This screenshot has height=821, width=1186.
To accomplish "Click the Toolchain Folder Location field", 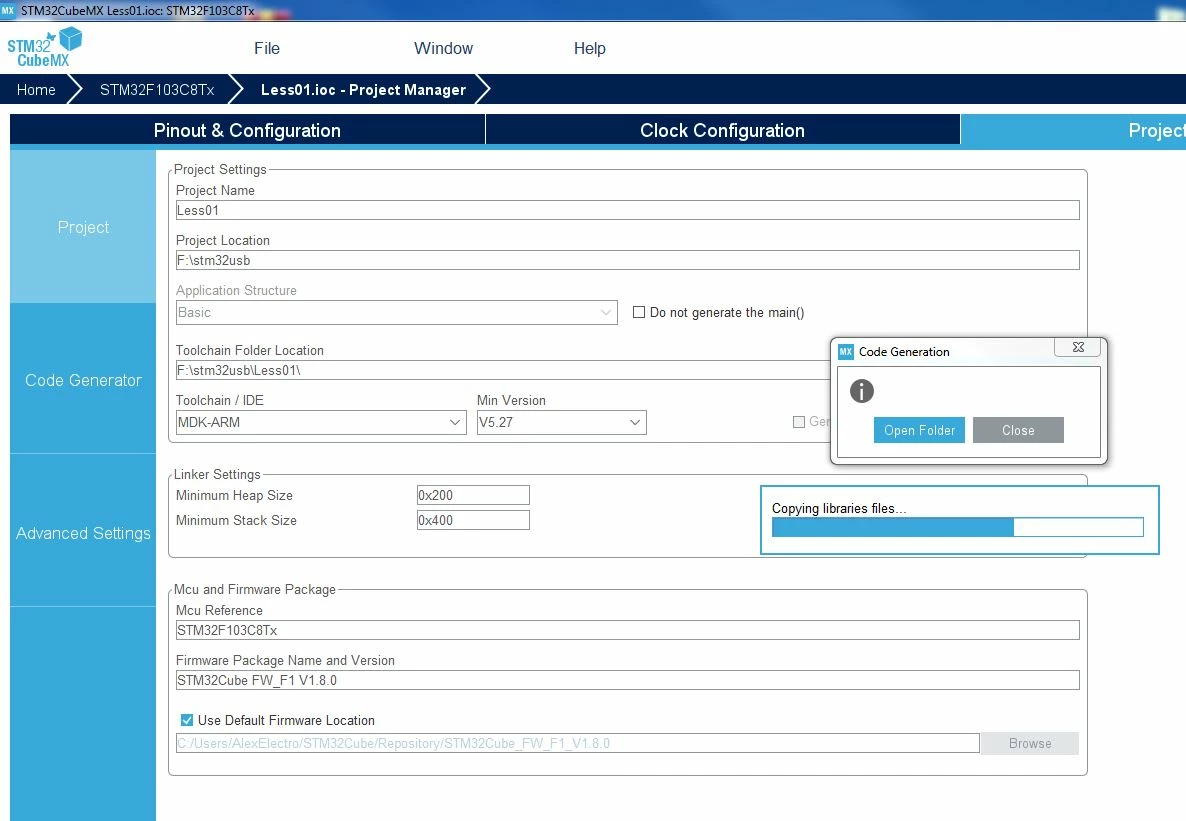I will pyautogui.click(x=502, y=370).
